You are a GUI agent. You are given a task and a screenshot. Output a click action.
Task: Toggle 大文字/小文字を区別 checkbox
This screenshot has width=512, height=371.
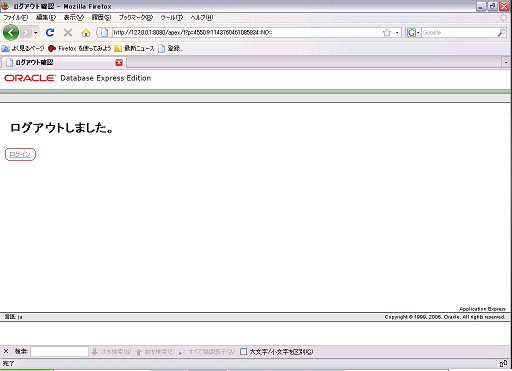(243, 352)
